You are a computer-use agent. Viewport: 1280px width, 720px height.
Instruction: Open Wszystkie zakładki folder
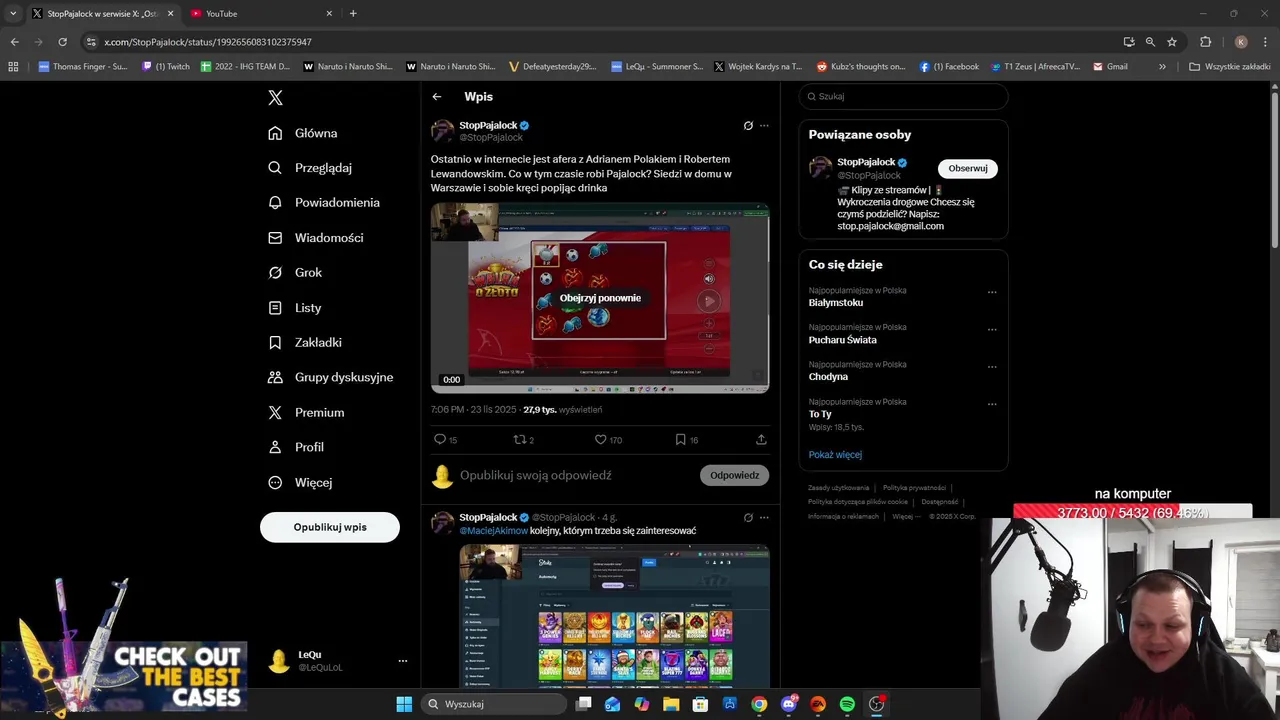[1230, 67]
